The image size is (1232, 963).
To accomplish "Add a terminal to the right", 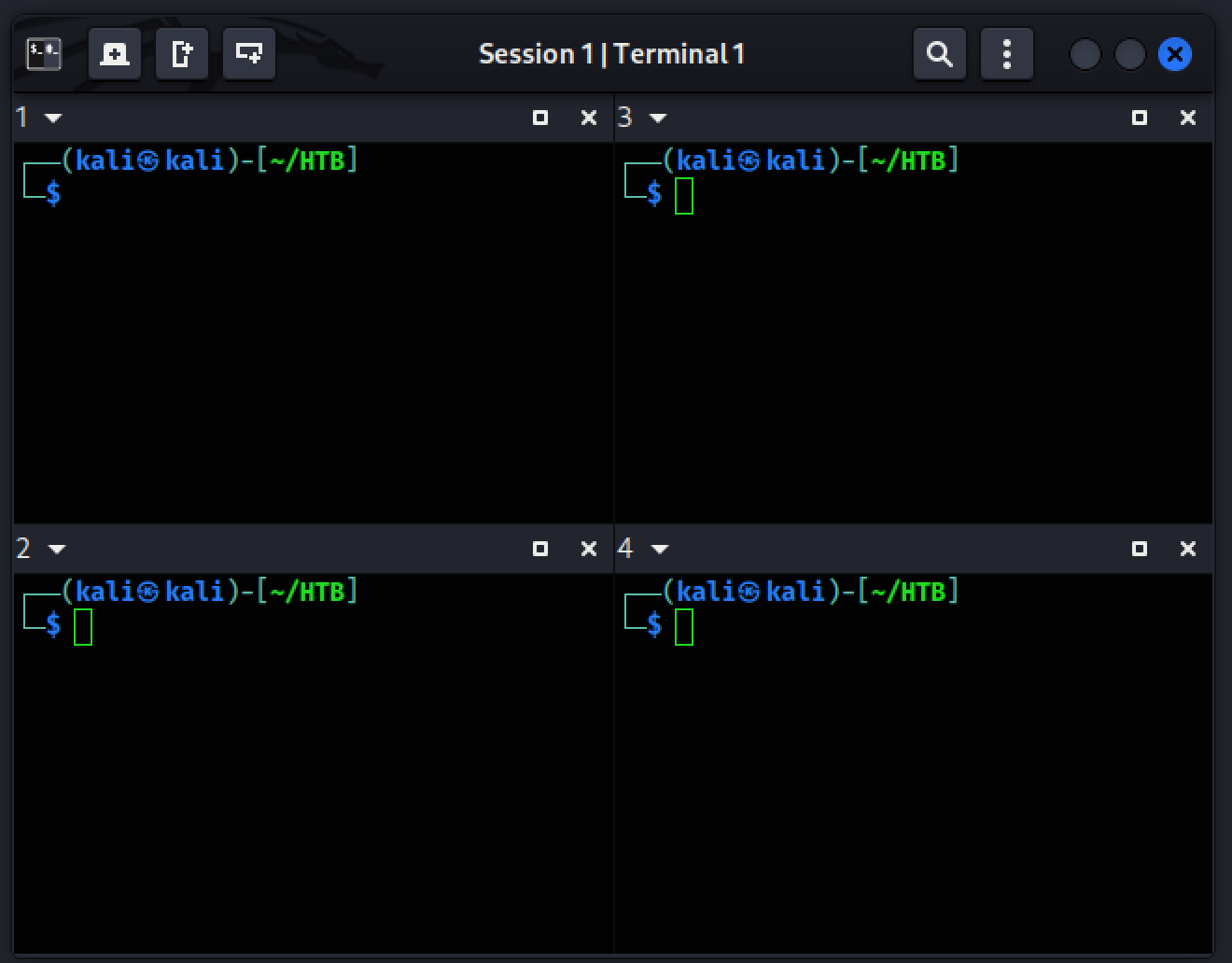I will coord(182,54).
